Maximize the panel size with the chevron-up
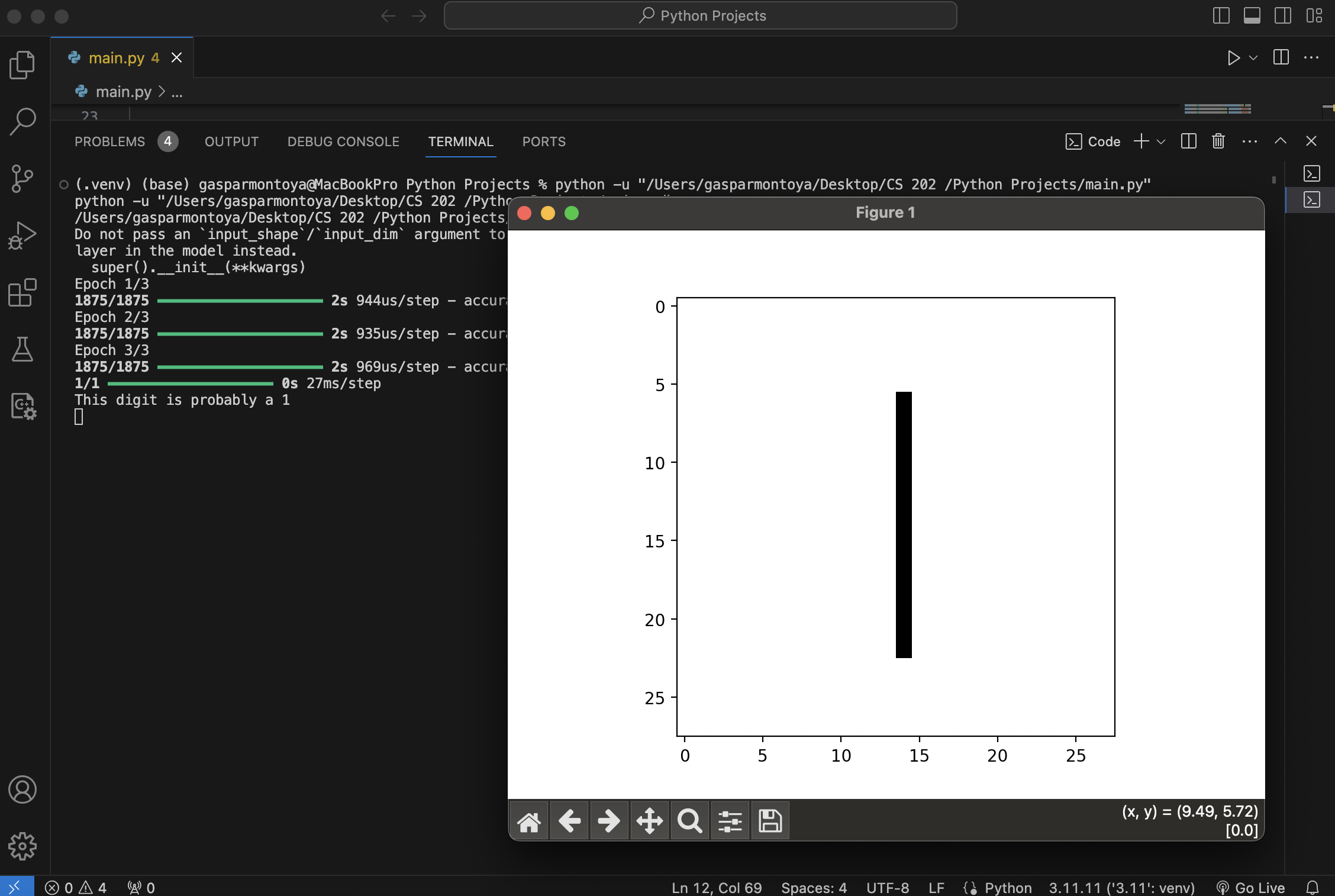1335x896 pixels. point(1281,141)
